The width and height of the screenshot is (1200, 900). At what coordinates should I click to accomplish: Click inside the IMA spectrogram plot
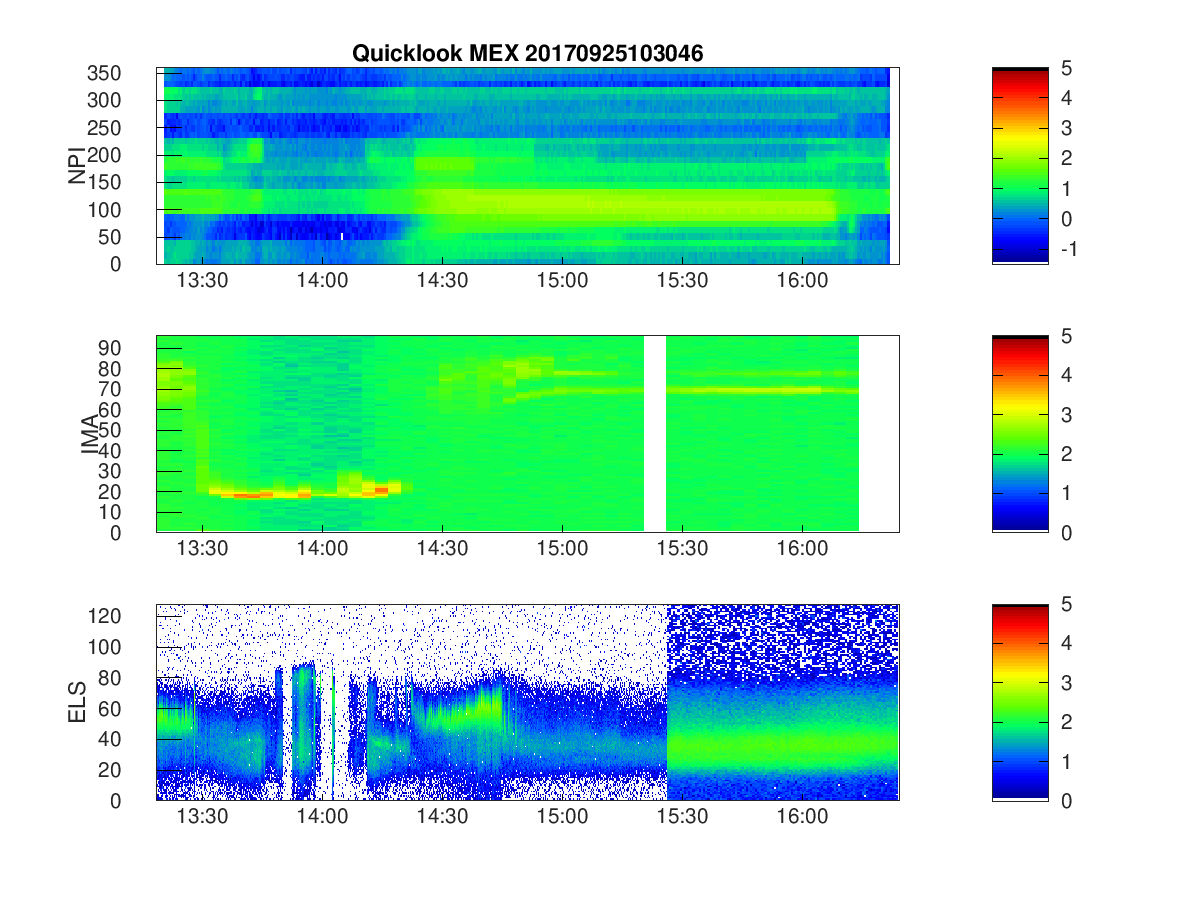527,434
